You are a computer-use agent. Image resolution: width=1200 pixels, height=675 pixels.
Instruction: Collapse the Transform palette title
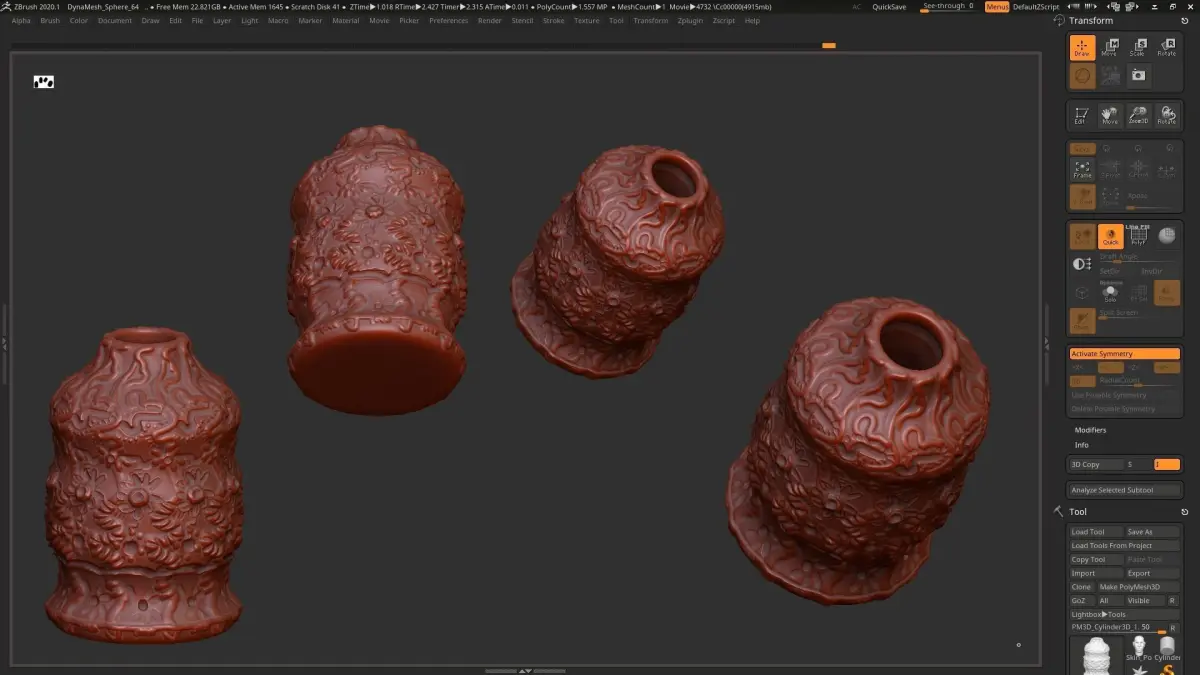pos(1091,20)
